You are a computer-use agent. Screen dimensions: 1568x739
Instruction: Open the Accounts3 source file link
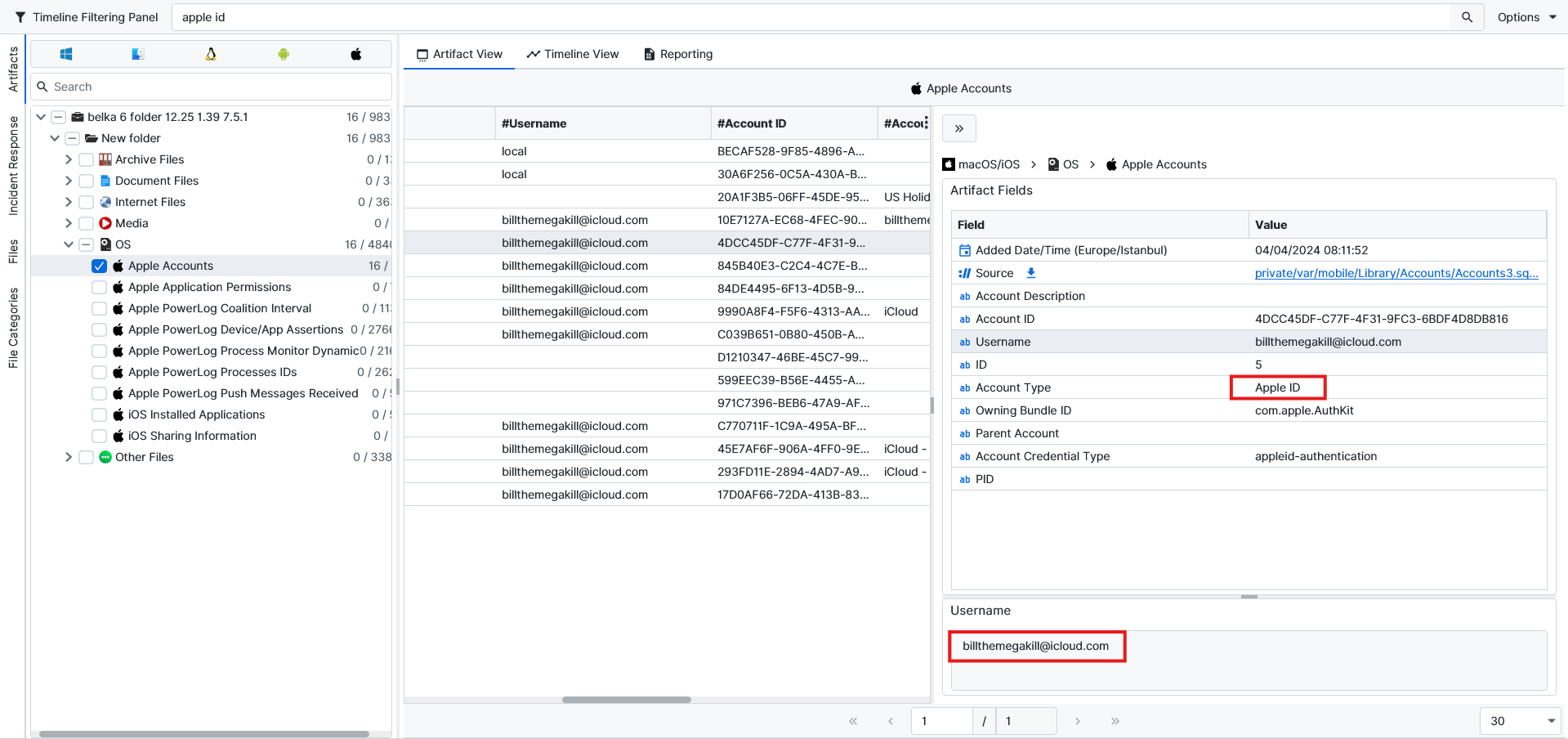tap(1396, 273)
